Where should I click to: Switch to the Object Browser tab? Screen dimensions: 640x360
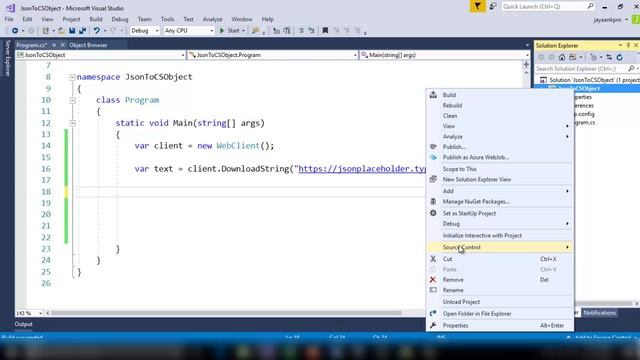coord(88,45)
